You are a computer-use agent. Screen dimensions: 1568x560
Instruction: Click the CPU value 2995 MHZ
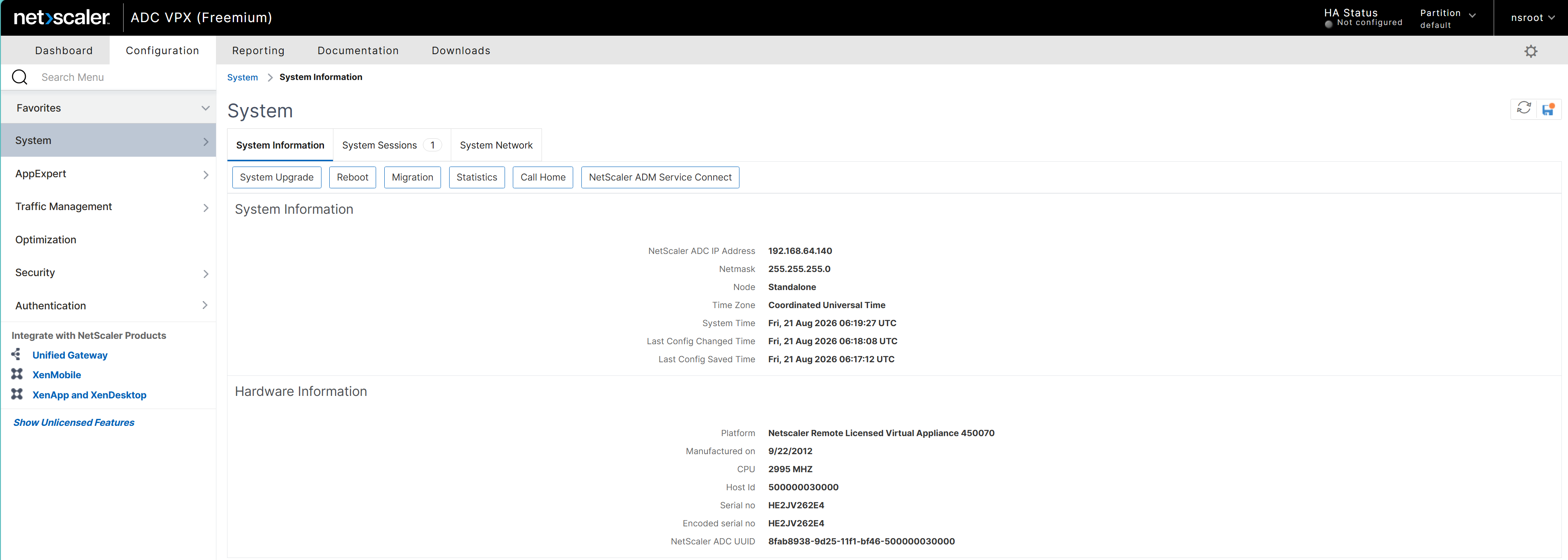tap(790, 469)
